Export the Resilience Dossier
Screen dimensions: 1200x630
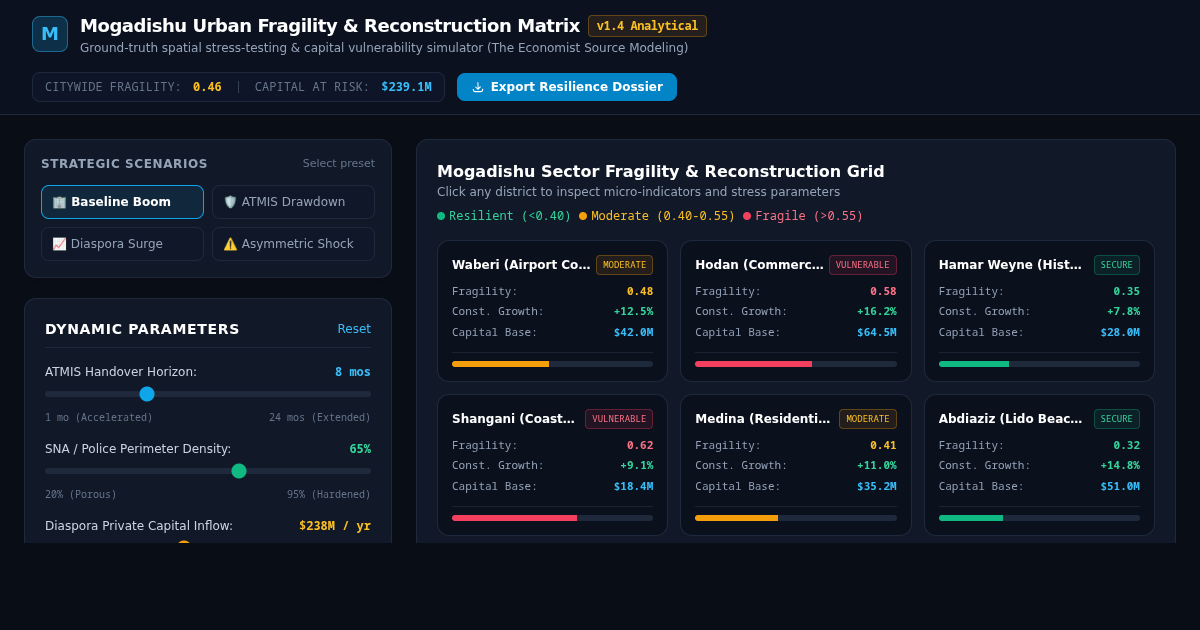pos(567,87)
